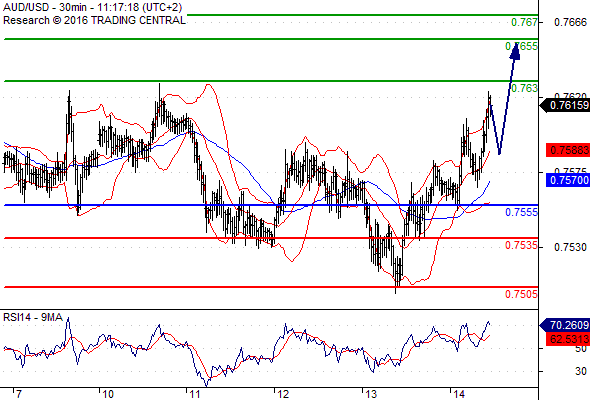Click date marker 11 on time axis
Image resolution: width=590 pixels, height=400 pixels.
pyautogui.click(x=195, y=394)
